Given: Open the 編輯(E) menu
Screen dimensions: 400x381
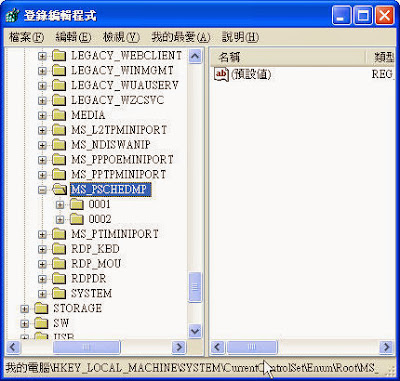Looking at the screenshot, I should coord(73,37).
